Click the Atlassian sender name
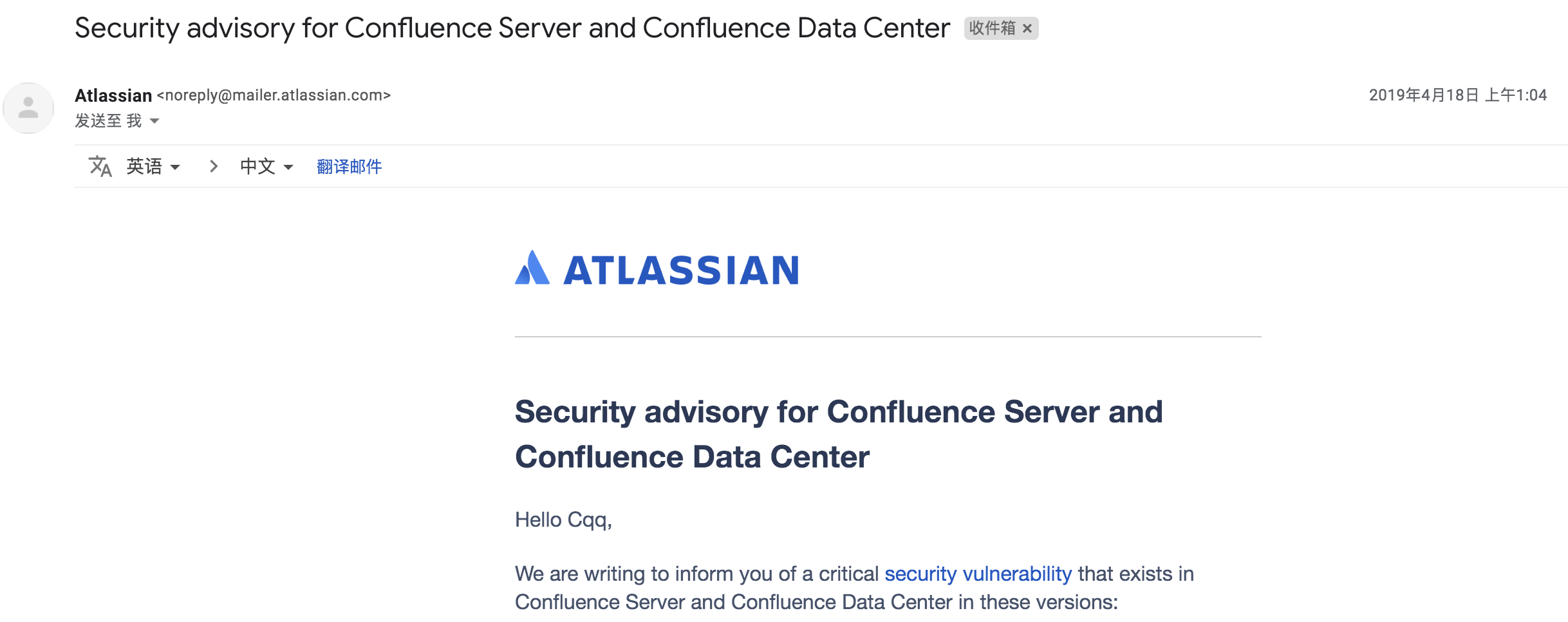 click(x=113, y=95)
